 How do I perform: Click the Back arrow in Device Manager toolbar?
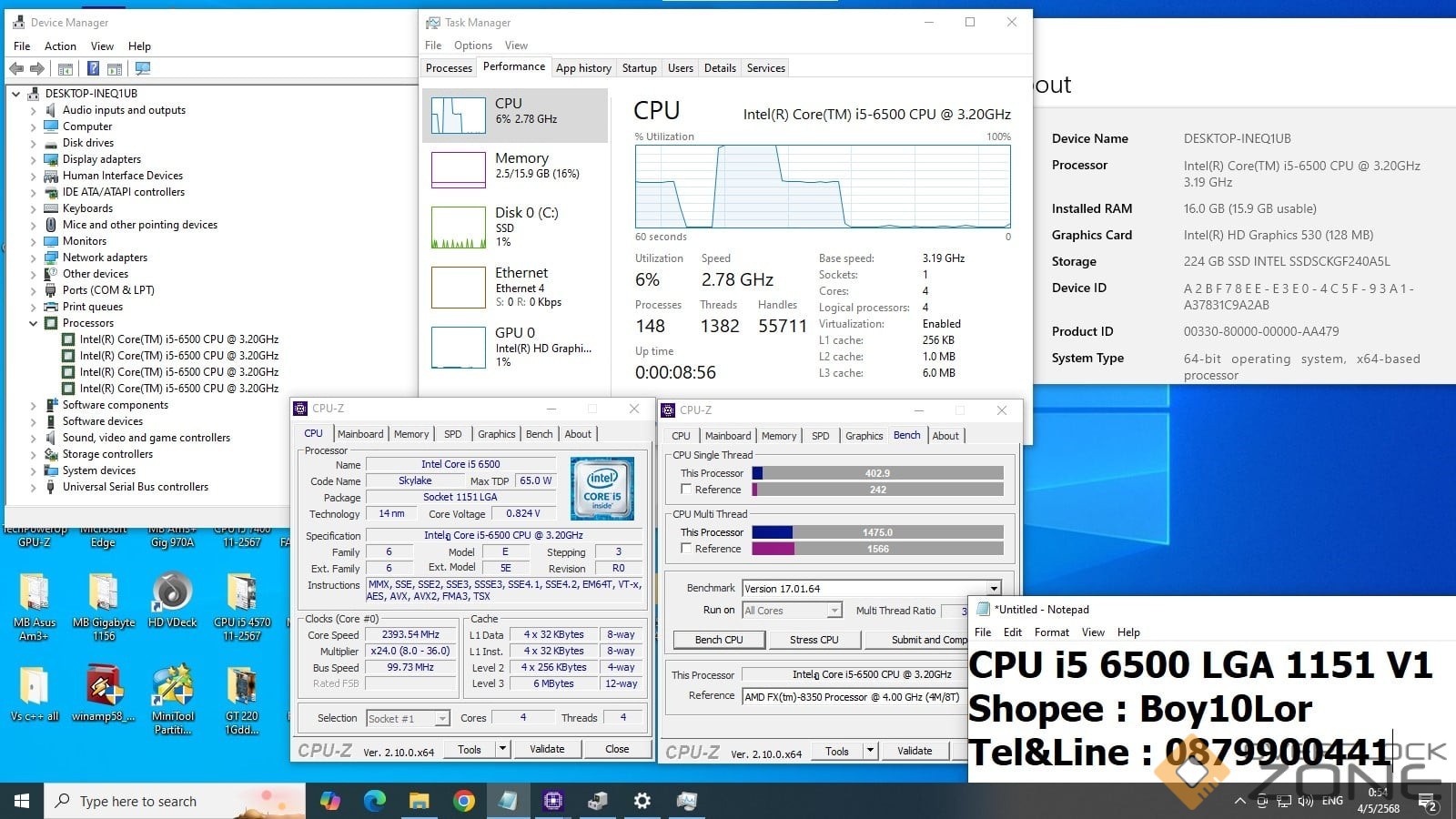[16, 68]
